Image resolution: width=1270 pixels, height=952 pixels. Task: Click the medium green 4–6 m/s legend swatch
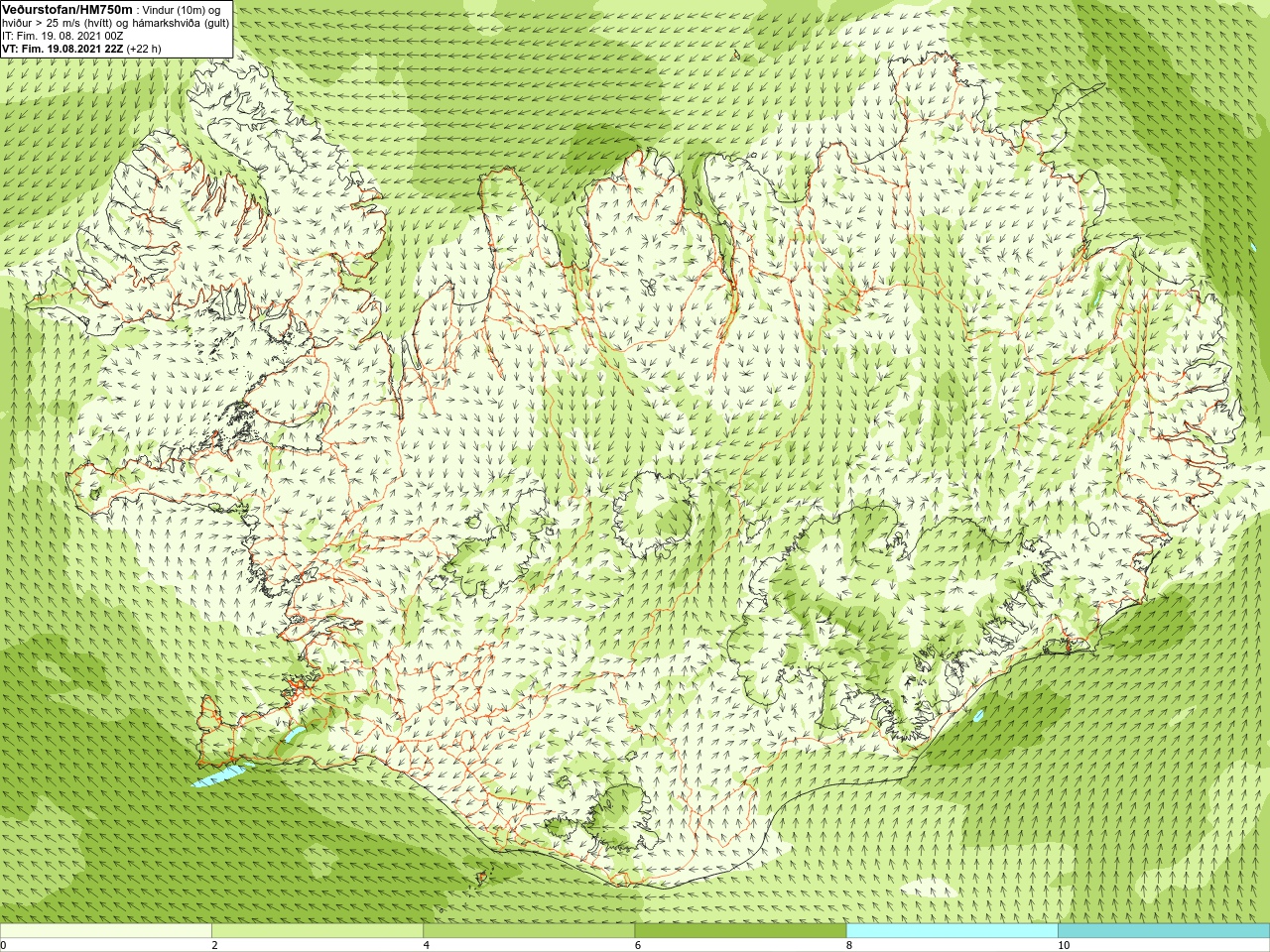click(x=529, y=931)
